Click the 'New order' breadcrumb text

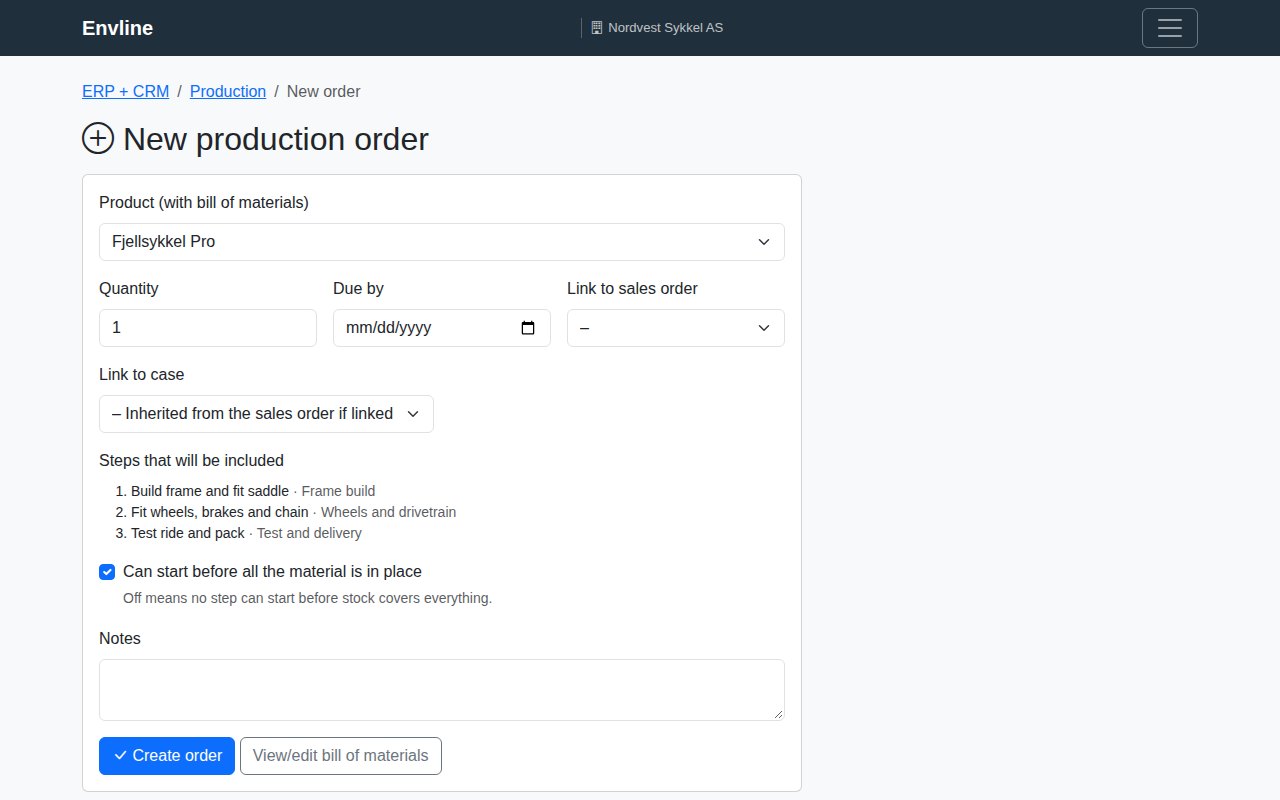pyautogui.click(x=324, y=91)
